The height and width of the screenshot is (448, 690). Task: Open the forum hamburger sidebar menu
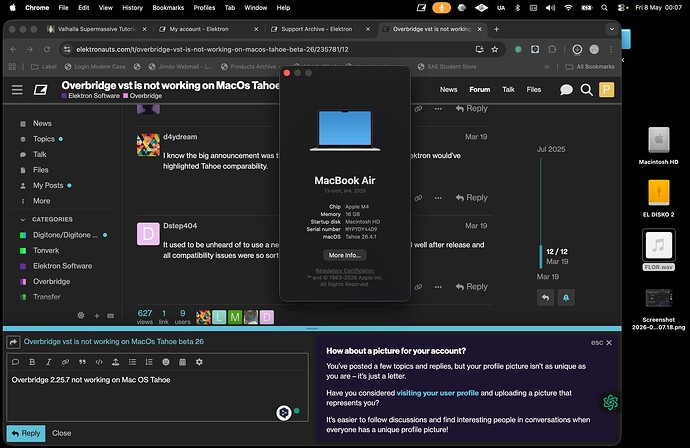point(17,90)
